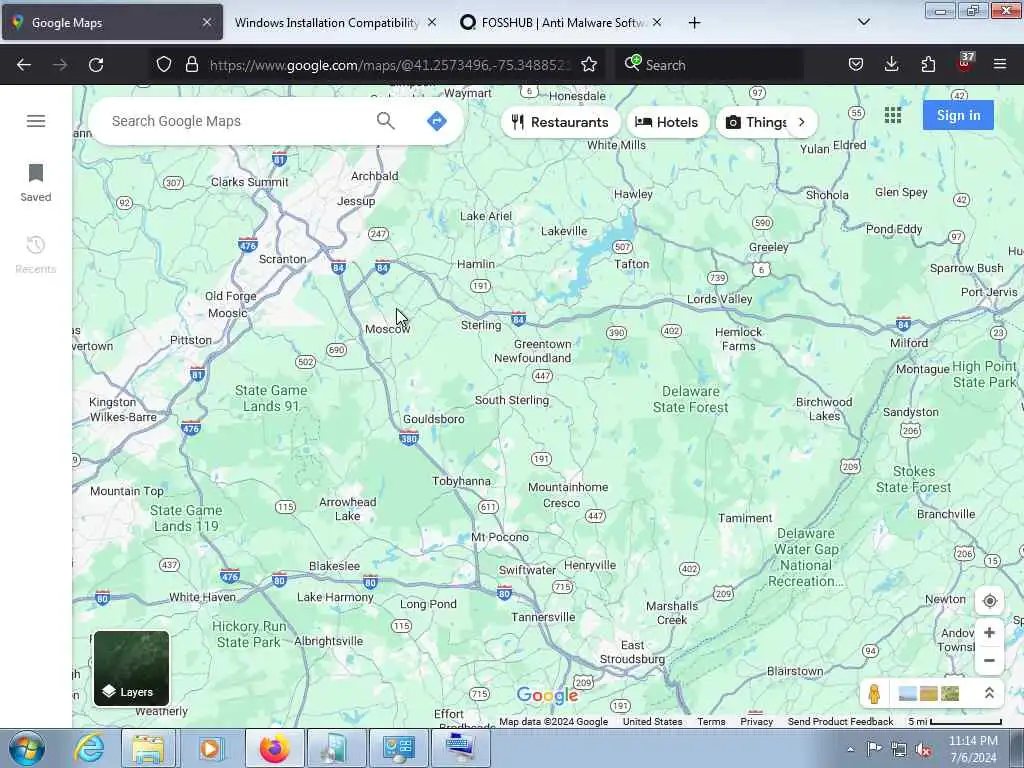Click the Firefox URL address bar
Viewport: 1024px width, 768px height.
point(389,65)
